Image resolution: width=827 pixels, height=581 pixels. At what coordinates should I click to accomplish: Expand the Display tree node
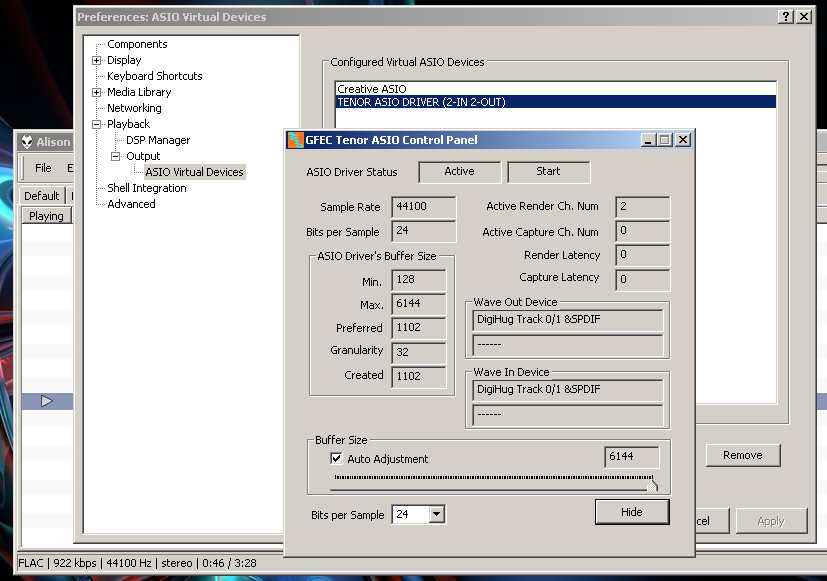(97, 61)
